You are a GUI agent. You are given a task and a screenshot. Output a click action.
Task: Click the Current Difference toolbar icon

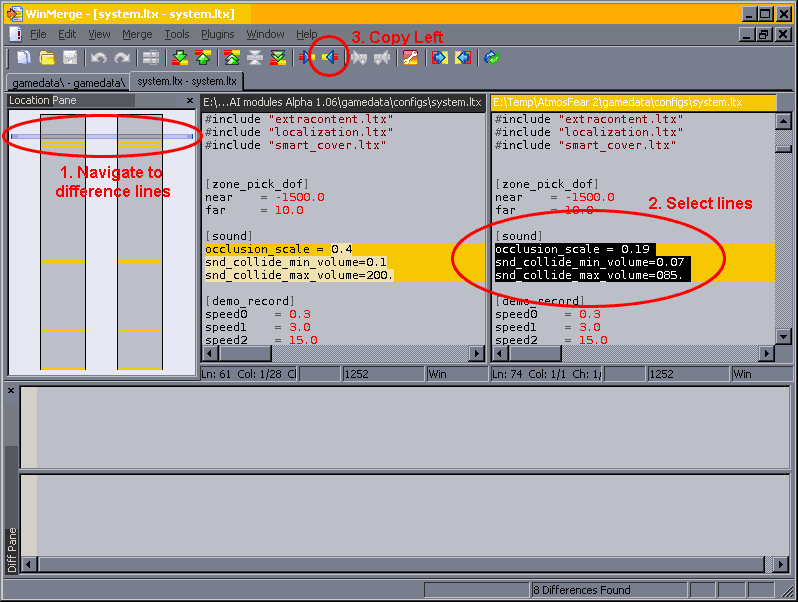pyautogui.click(x=254, y=58)
